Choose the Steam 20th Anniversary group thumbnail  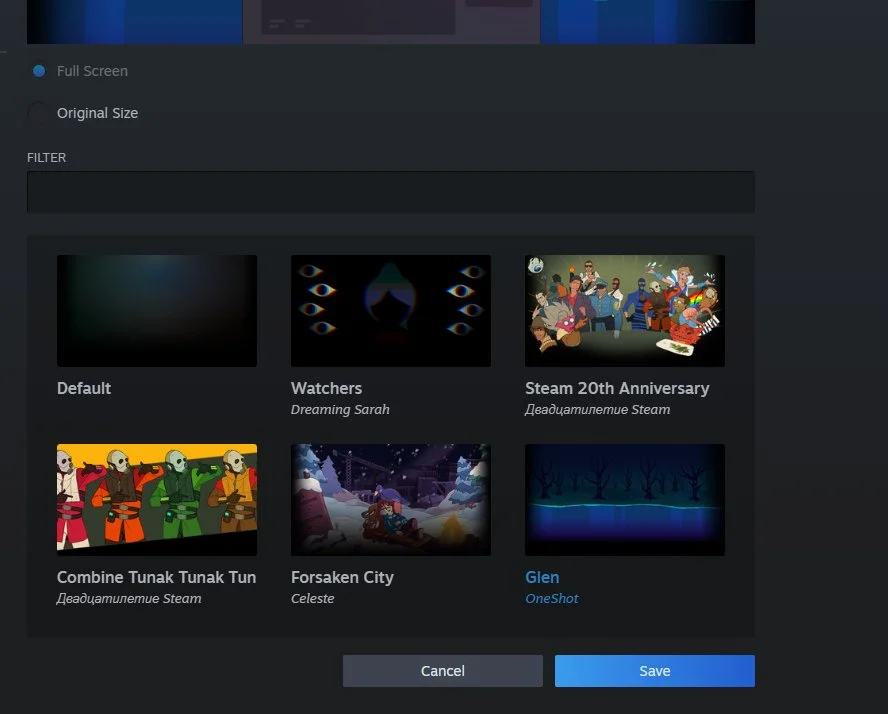click(x=624, y=310)
